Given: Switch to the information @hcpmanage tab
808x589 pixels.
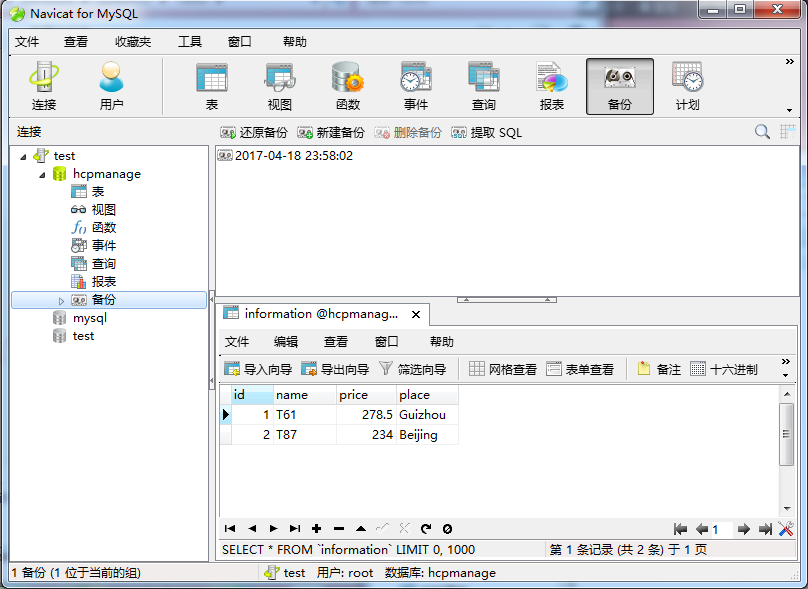Looking at the screenshot, I should 322,313.
